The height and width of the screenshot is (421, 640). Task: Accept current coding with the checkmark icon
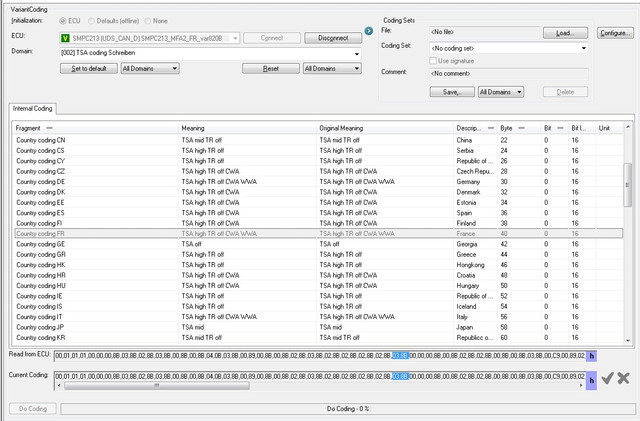point(607,378)
